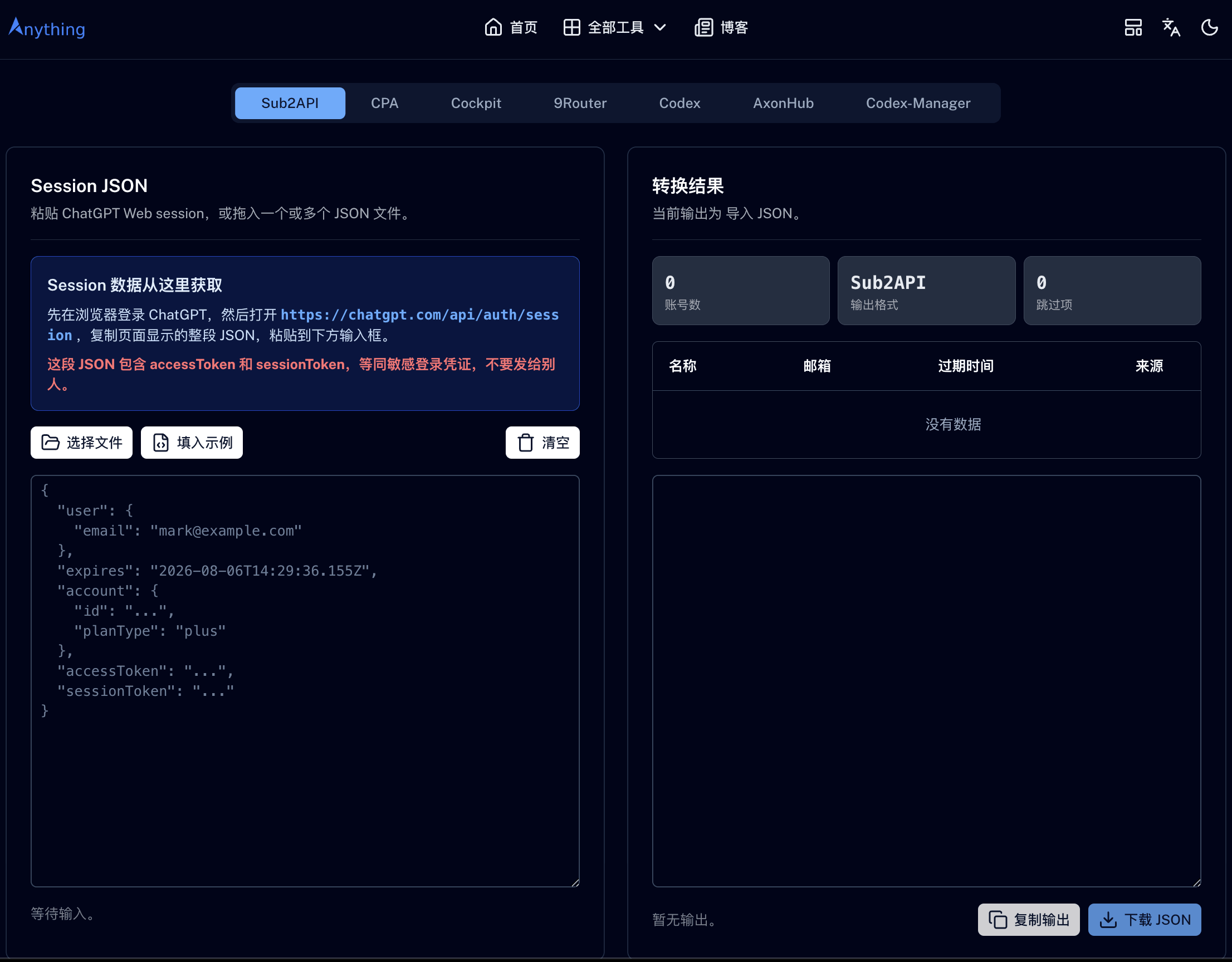Click the red accessToken warning text

click(301, 374)
